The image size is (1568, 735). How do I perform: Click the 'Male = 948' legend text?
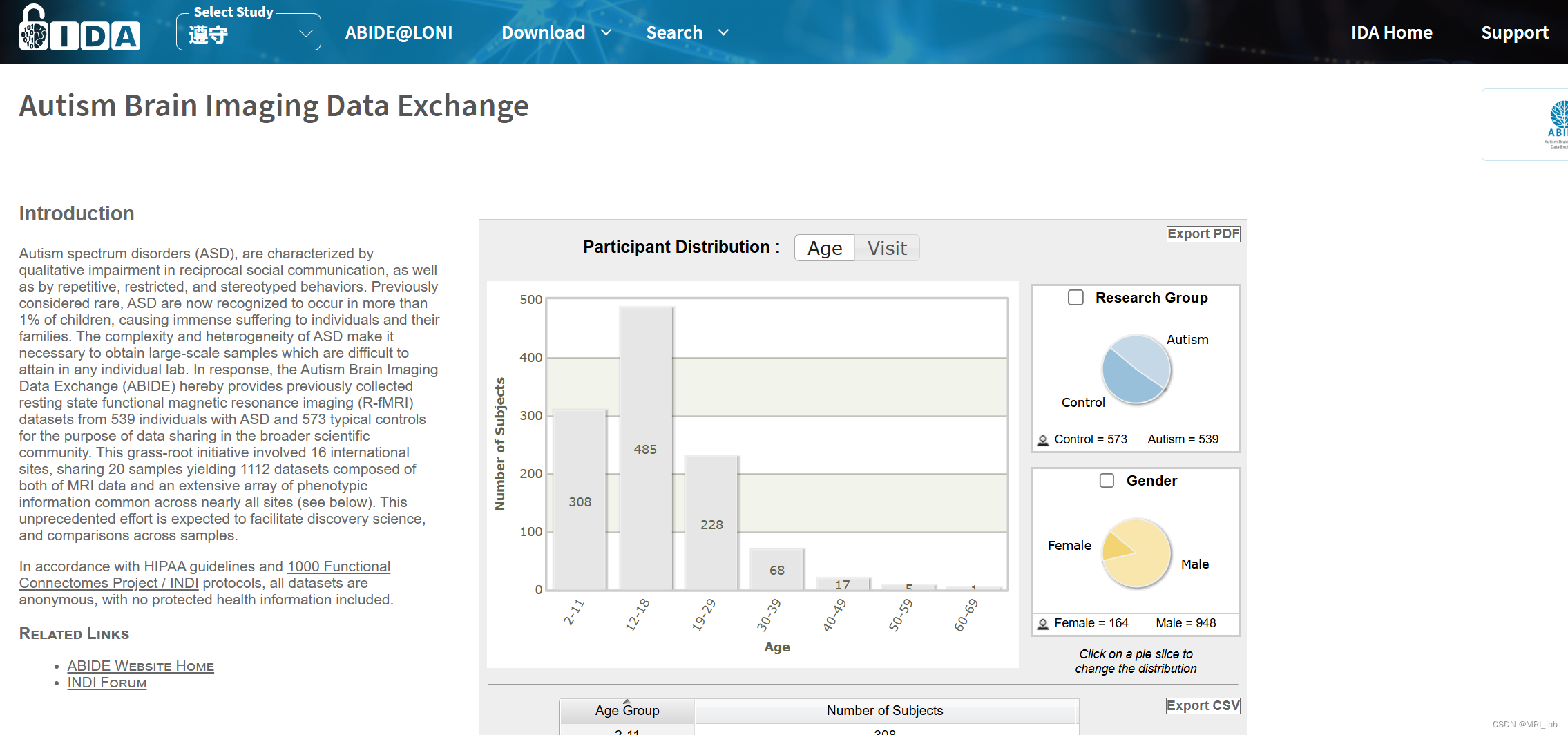[1186, 623]
